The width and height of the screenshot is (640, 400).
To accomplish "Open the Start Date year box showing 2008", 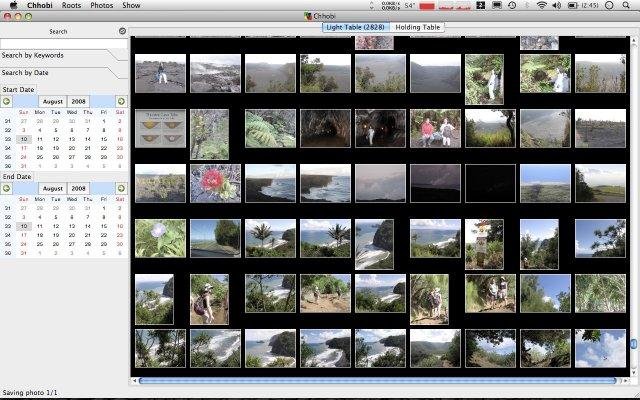I will [78, 101].
